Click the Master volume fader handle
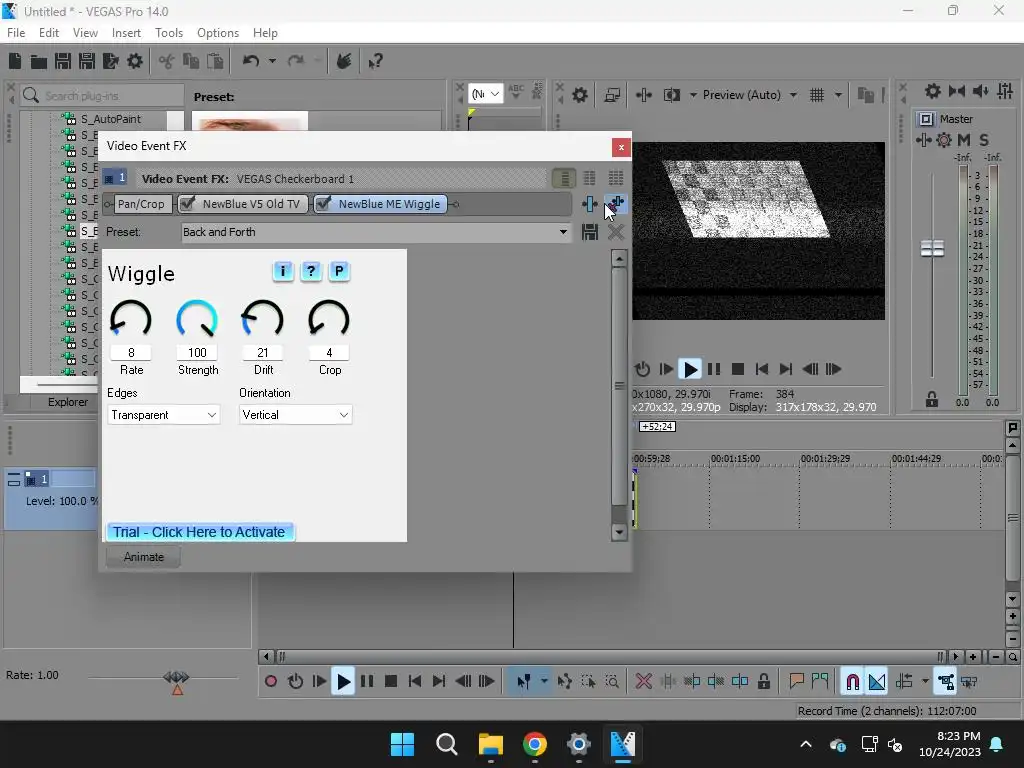The image size is (1024, 768). 932,248
